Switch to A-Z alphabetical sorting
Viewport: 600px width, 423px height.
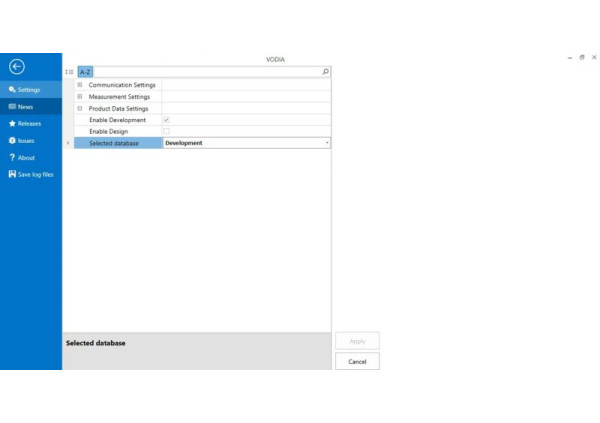tap(85, 73)
